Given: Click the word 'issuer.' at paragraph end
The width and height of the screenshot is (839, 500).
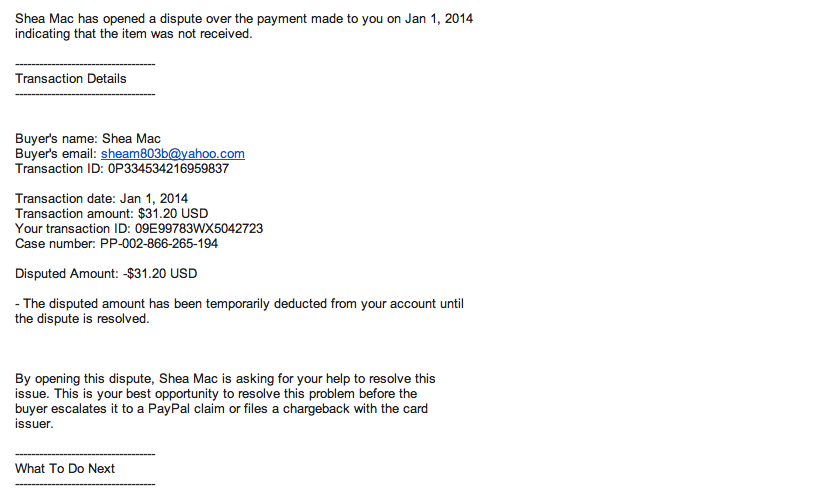Looking at the screenshot, I should (34, 423).
